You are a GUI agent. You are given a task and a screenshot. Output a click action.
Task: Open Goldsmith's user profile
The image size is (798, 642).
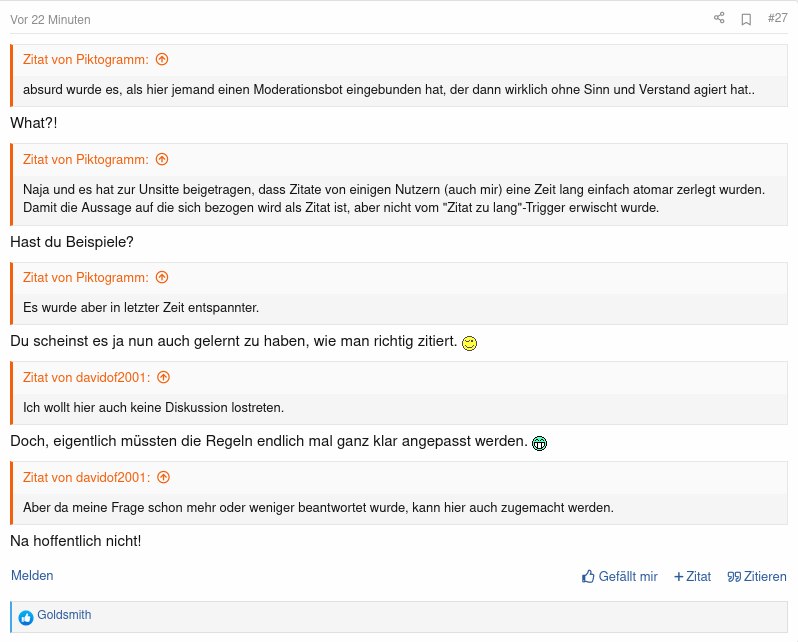[64, 615]
